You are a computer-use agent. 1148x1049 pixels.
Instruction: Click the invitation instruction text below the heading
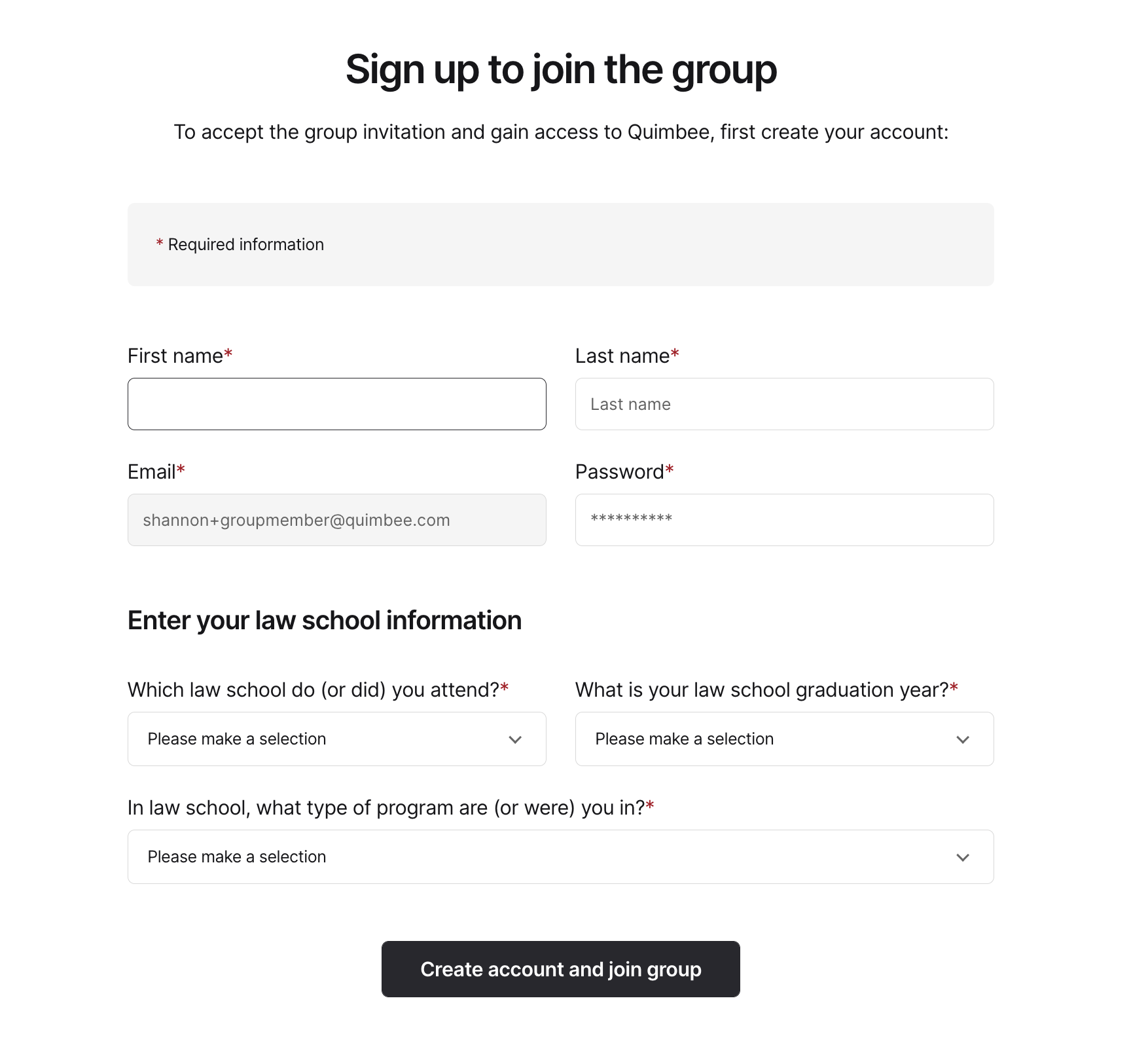(x=560, y=132)
